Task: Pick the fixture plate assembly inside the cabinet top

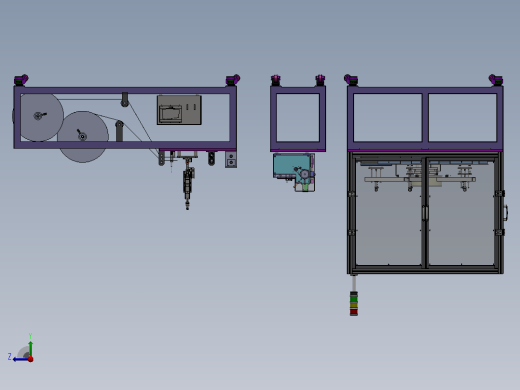Action: click(420, 177)
